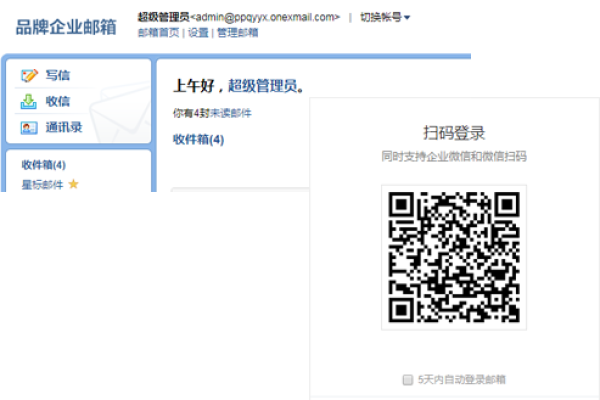Expand the 切换帐号 dropdown
The height and width of the screenshot is (400, 600).
(385, 17)
